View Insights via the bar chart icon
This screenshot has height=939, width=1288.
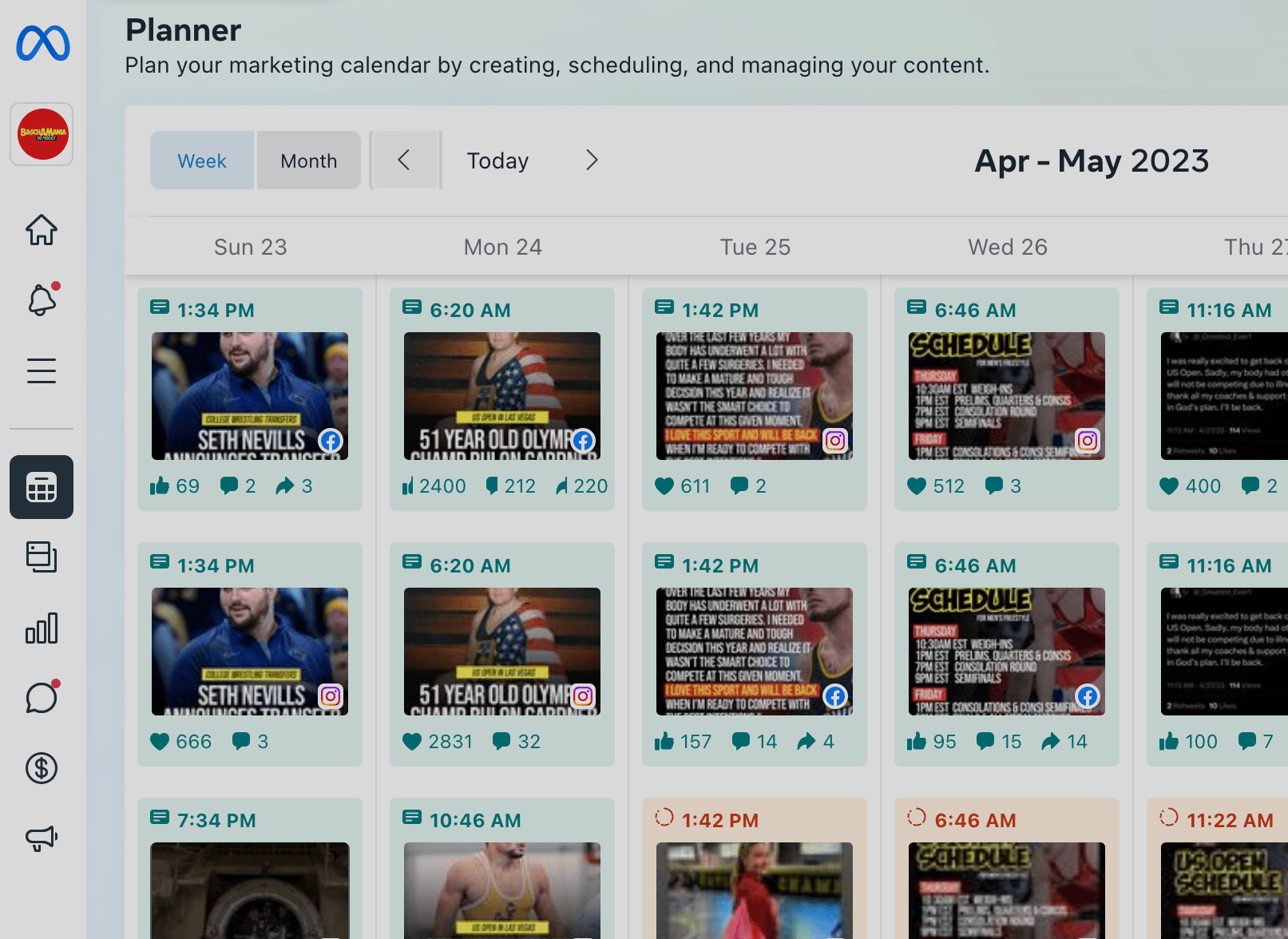41,628
